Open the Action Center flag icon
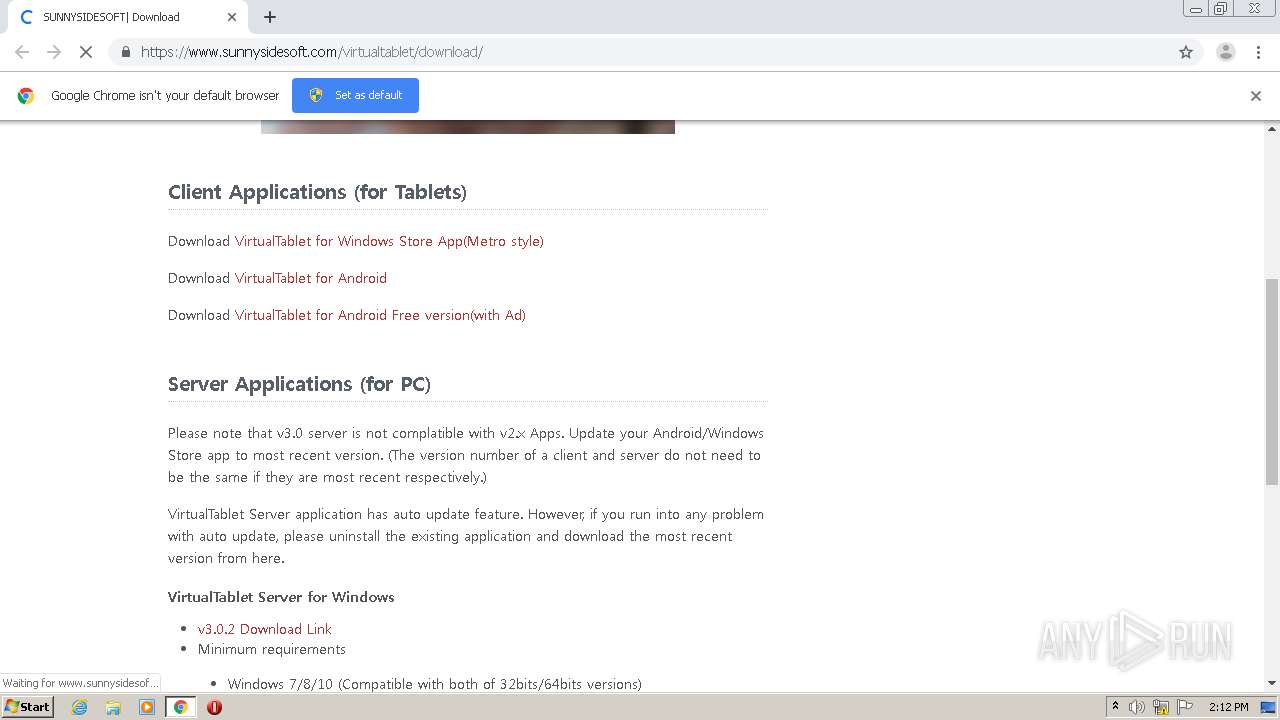 1185,707
